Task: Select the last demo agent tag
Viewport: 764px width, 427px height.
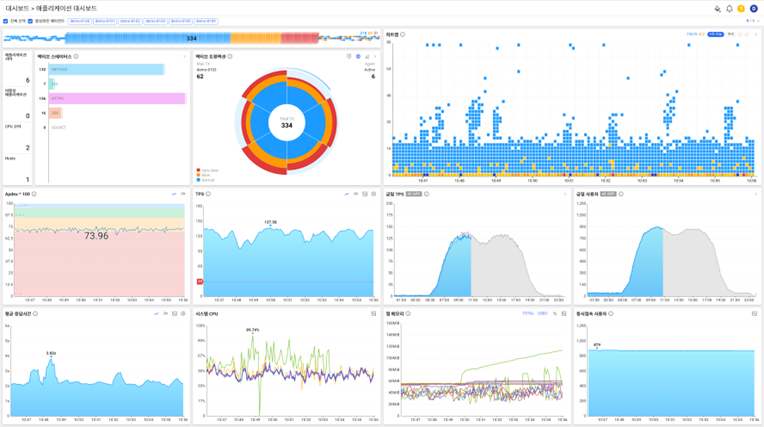Action: [x=206, y=21]
